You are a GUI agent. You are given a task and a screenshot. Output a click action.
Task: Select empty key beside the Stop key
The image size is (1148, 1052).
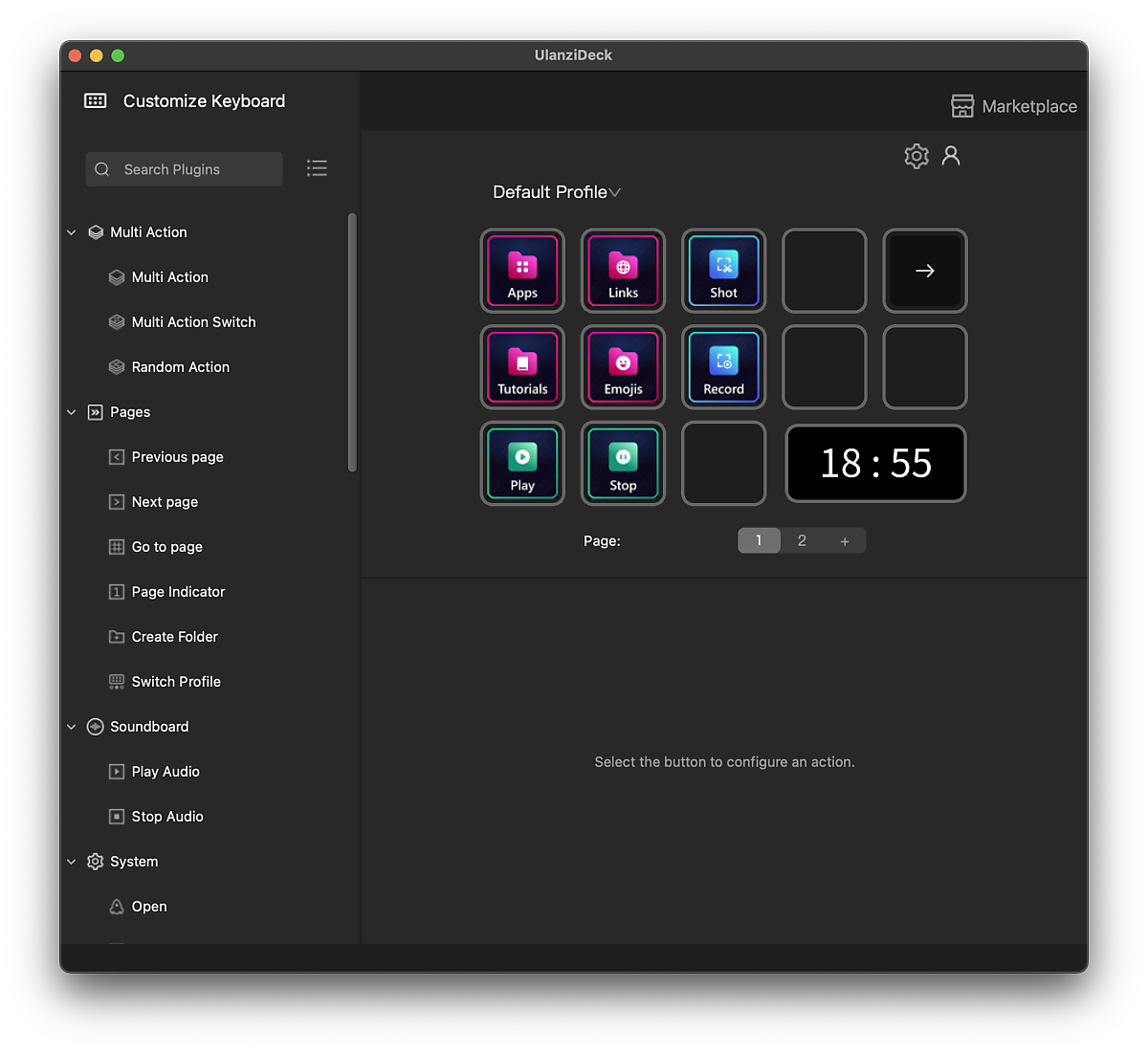click(x=723, y=464)
